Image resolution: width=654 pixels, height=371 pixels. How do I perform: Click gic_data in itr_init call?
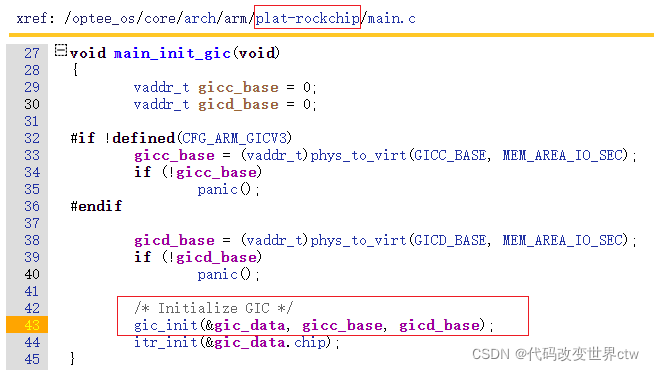[250, 343]
